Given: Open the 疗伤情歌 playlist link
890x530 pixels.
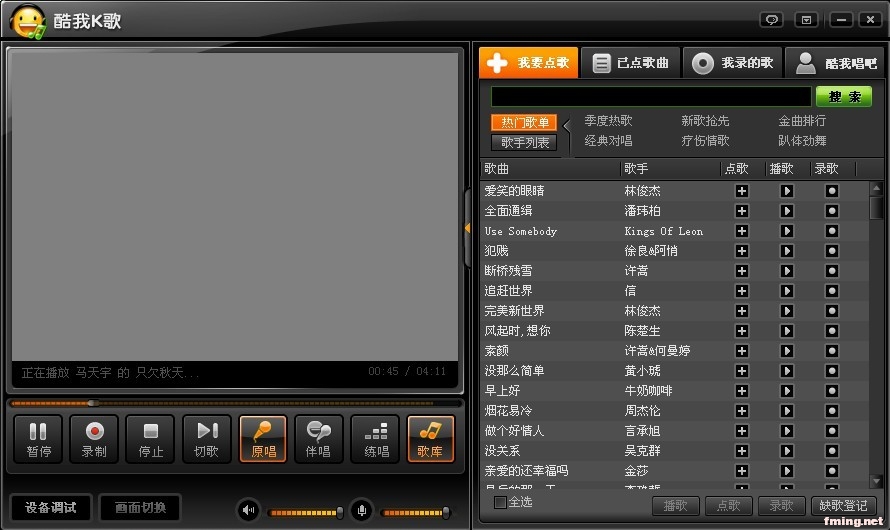Looking at the screenshot, I should click(x=705, y=141).
